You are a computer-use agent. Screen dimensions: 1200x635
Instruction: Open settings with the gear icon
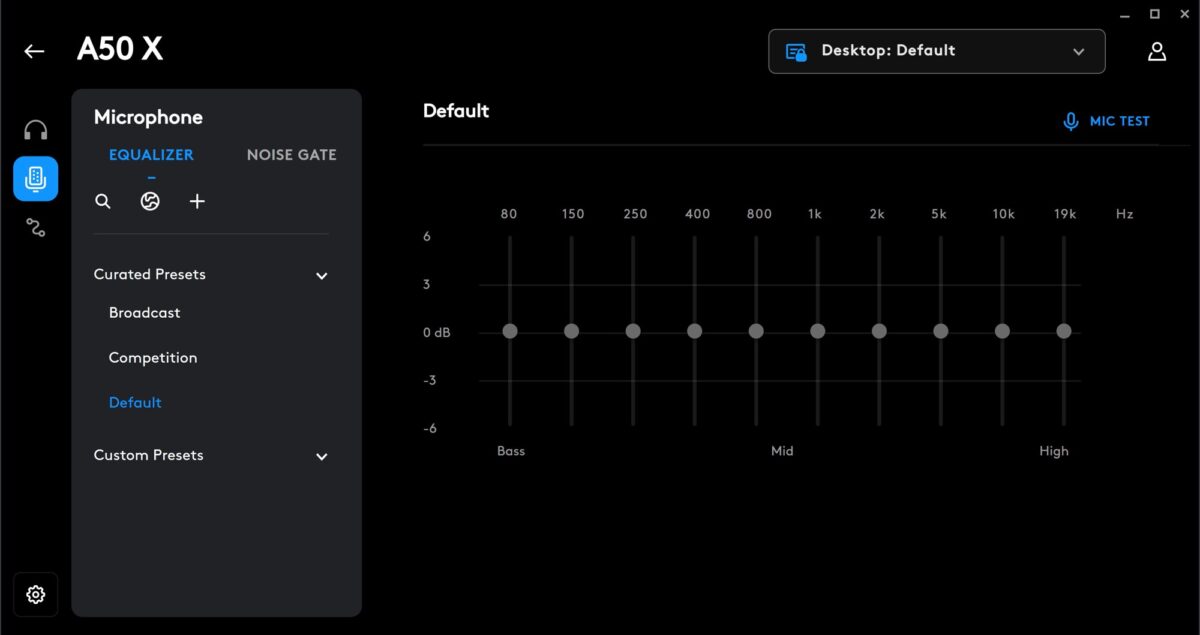(x=36, y=595)
